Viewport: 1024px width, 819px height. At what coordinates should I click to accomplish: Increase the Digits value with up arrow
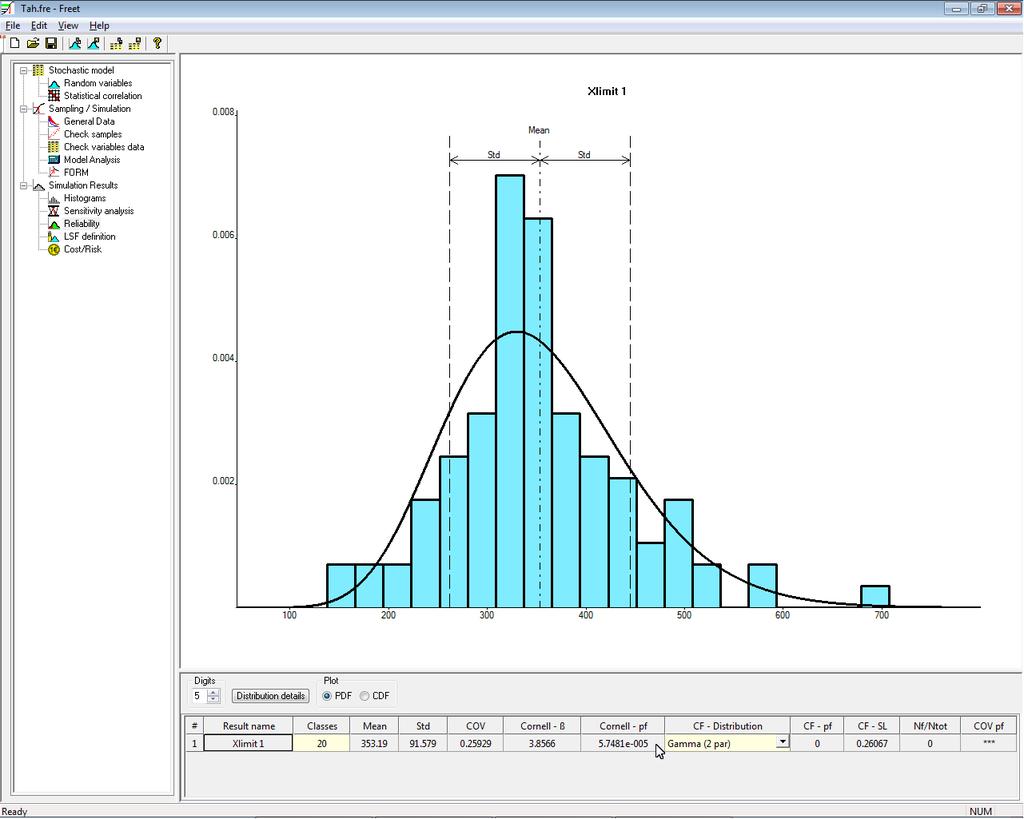pyautogui.click(x=213, y=692)
